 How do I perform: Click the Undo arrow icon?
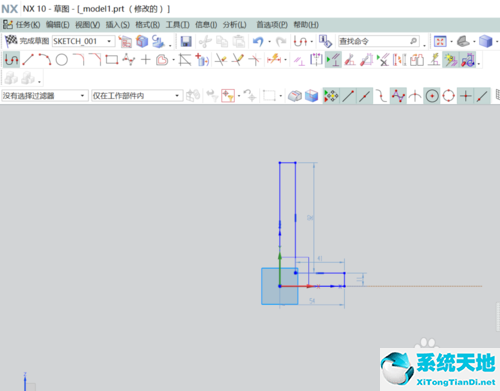click(x=258, y=41)
